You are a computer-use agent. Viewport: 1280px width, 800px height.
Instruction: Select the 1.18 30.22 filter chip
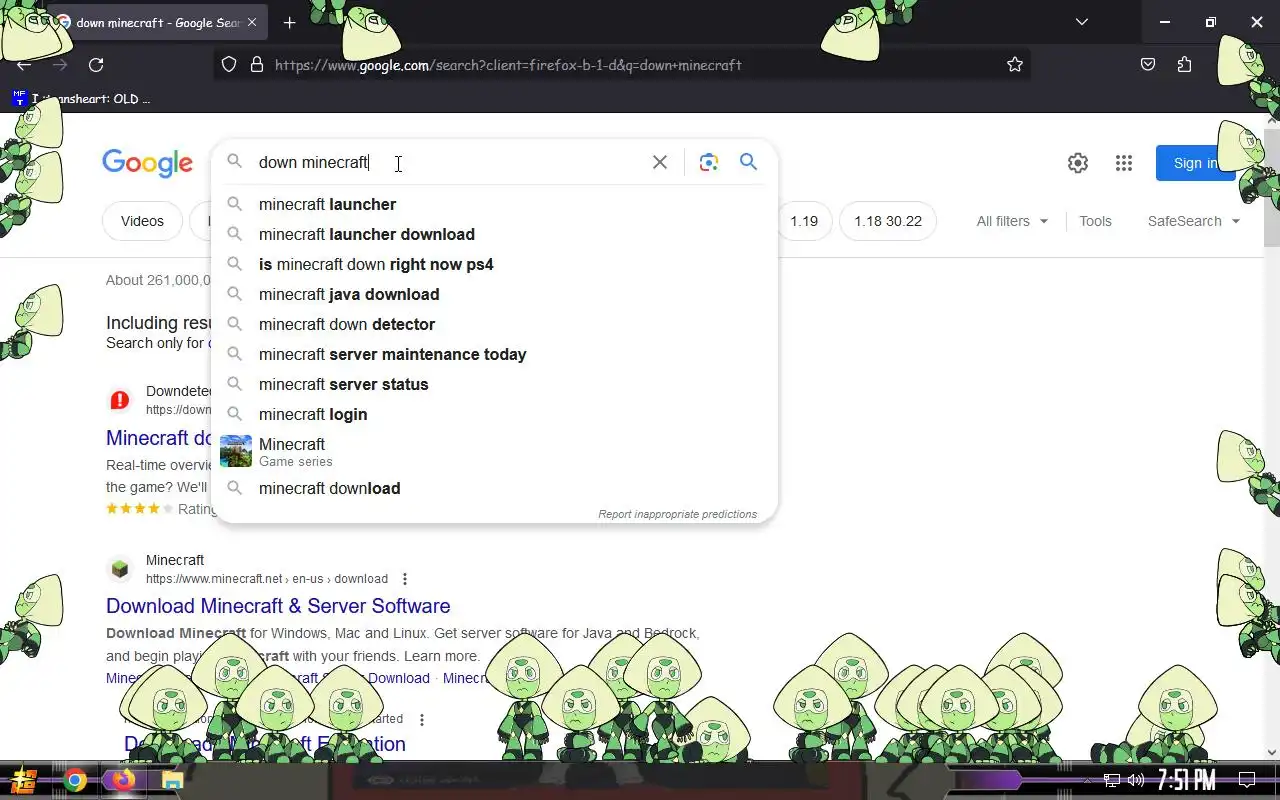pos(888,221)
